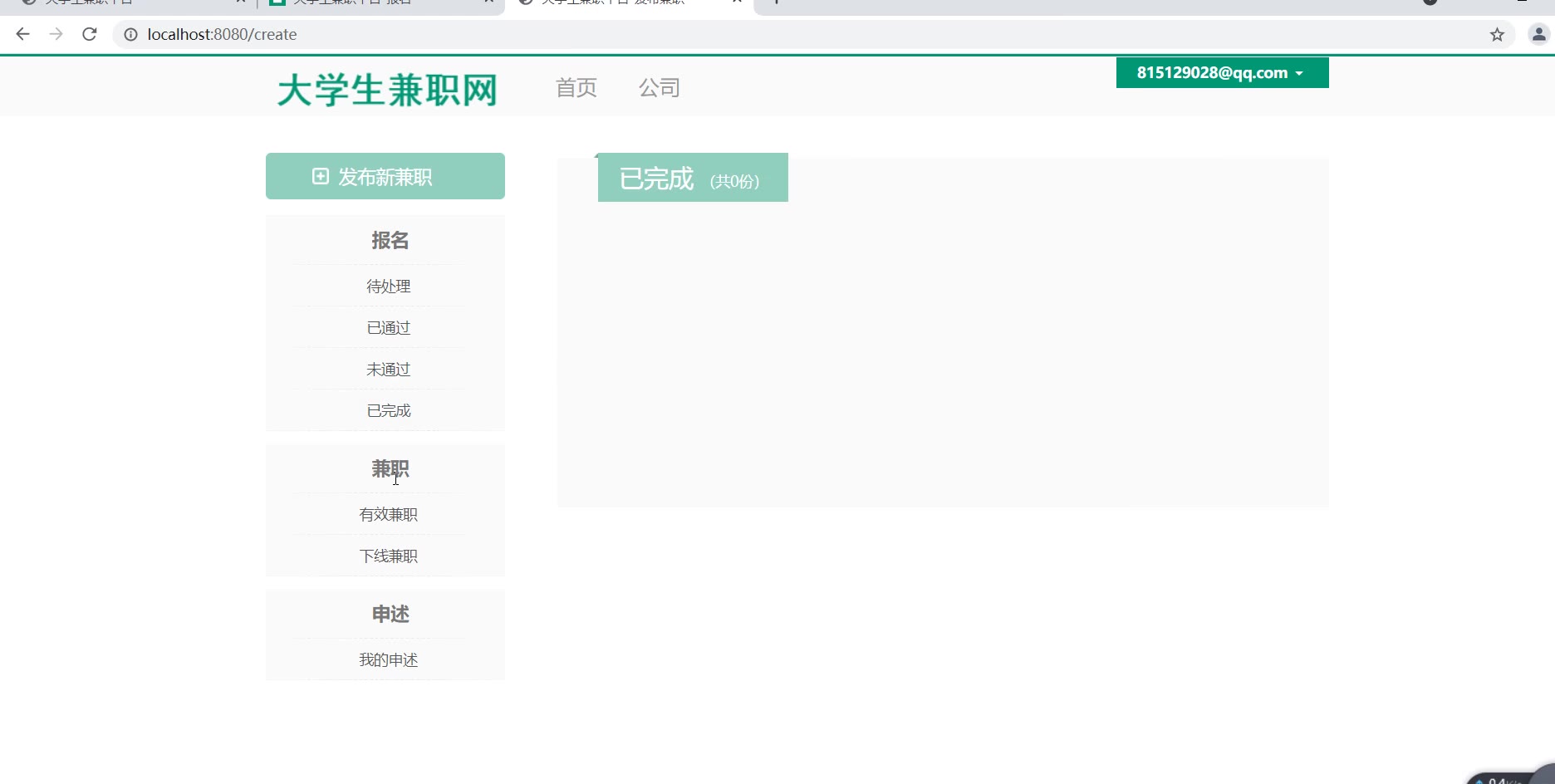The image size is (1555, 784).
Task: Open 下线兼职 in the sidebar
Action: point(389,556)
